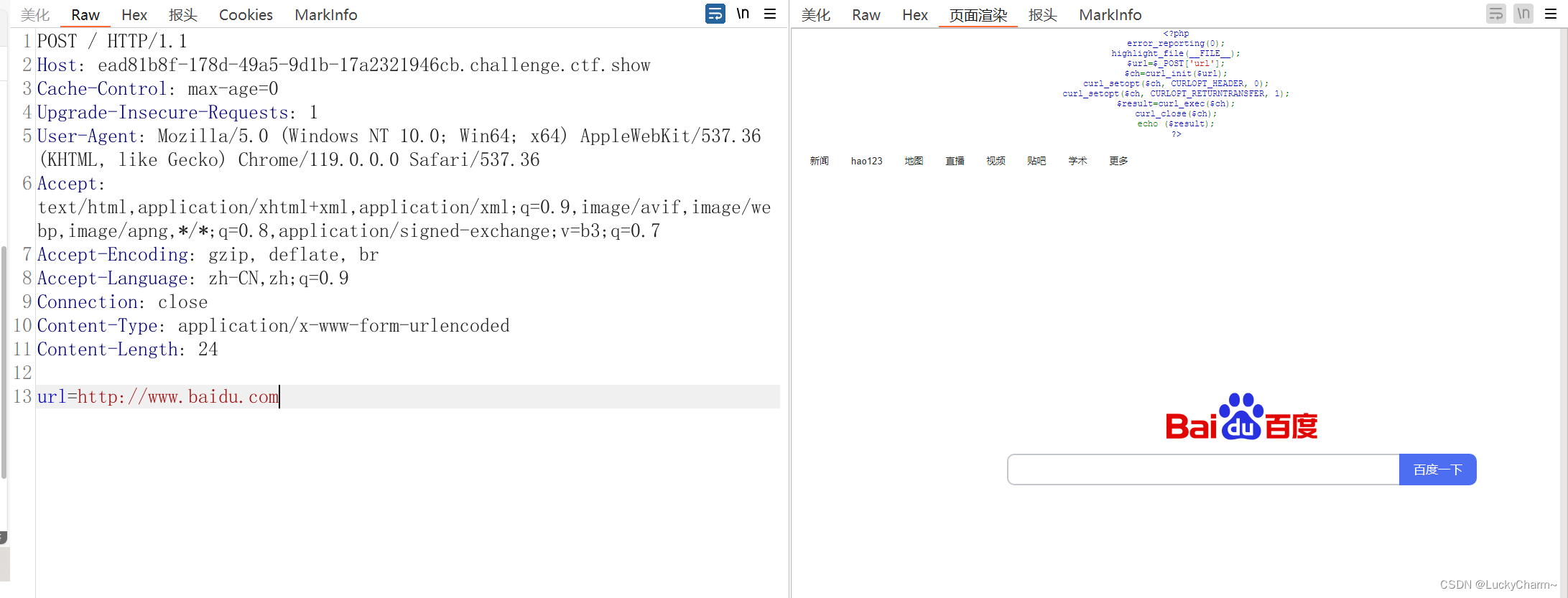Screen dimensions: 1568x598
Task: Click the POST / HTTP/1.1 request line
Action: [x=112, y=42]
